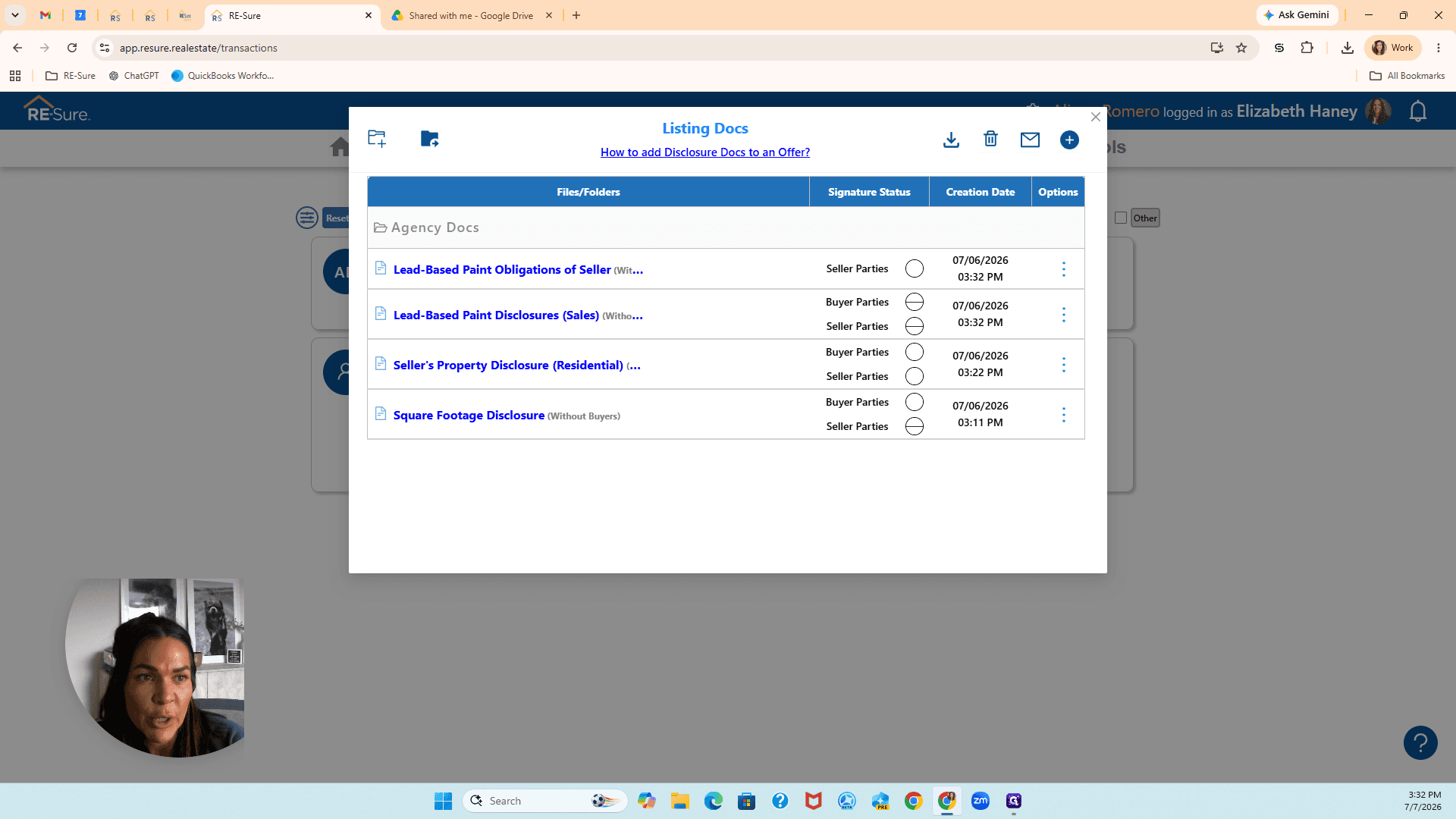The width and height of the screenshot is (1456, 819).
Task: Open the RE-Sure bookmarks folder
Action: coord(71,76)
